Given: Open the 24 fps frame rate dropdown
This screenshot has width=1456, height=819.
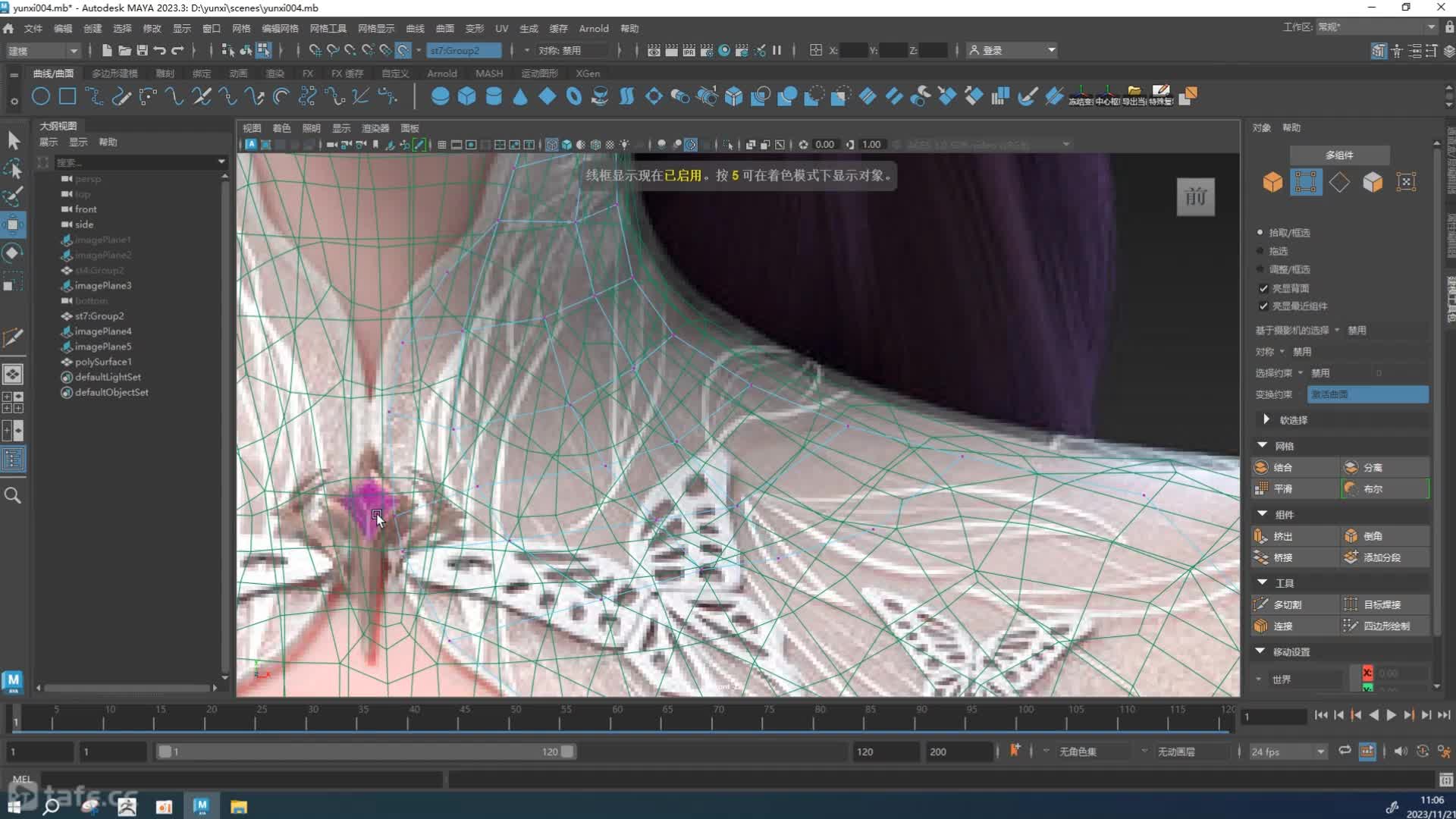Looking at the screenshot, I should tap(1288, 752).
